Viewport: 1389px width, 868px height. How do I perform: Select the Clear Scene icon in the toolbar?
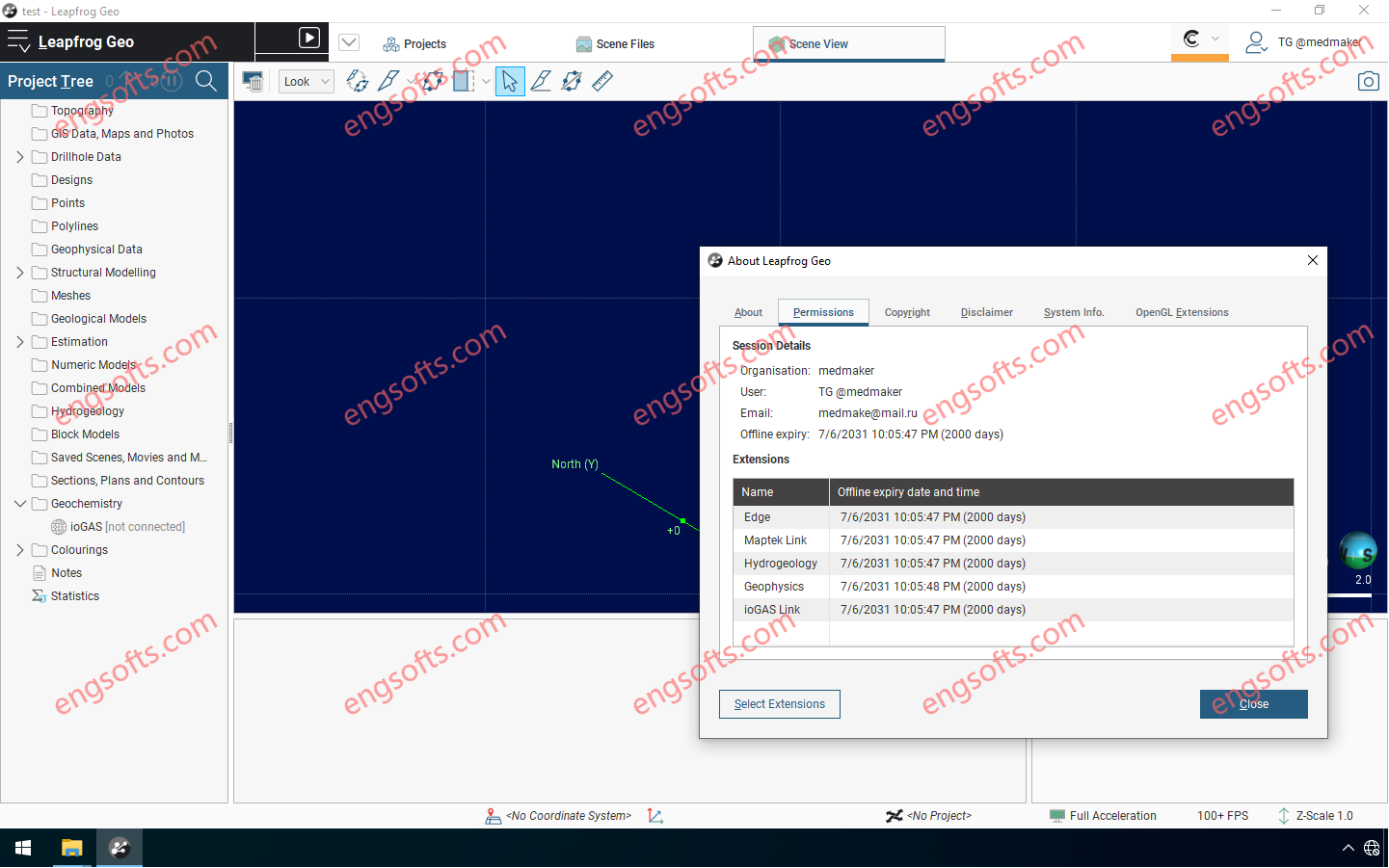click(x=253, y=81)
